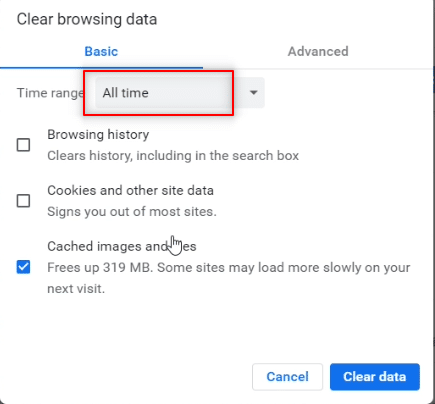Open the Advanced tab

[x=318, y=52]
